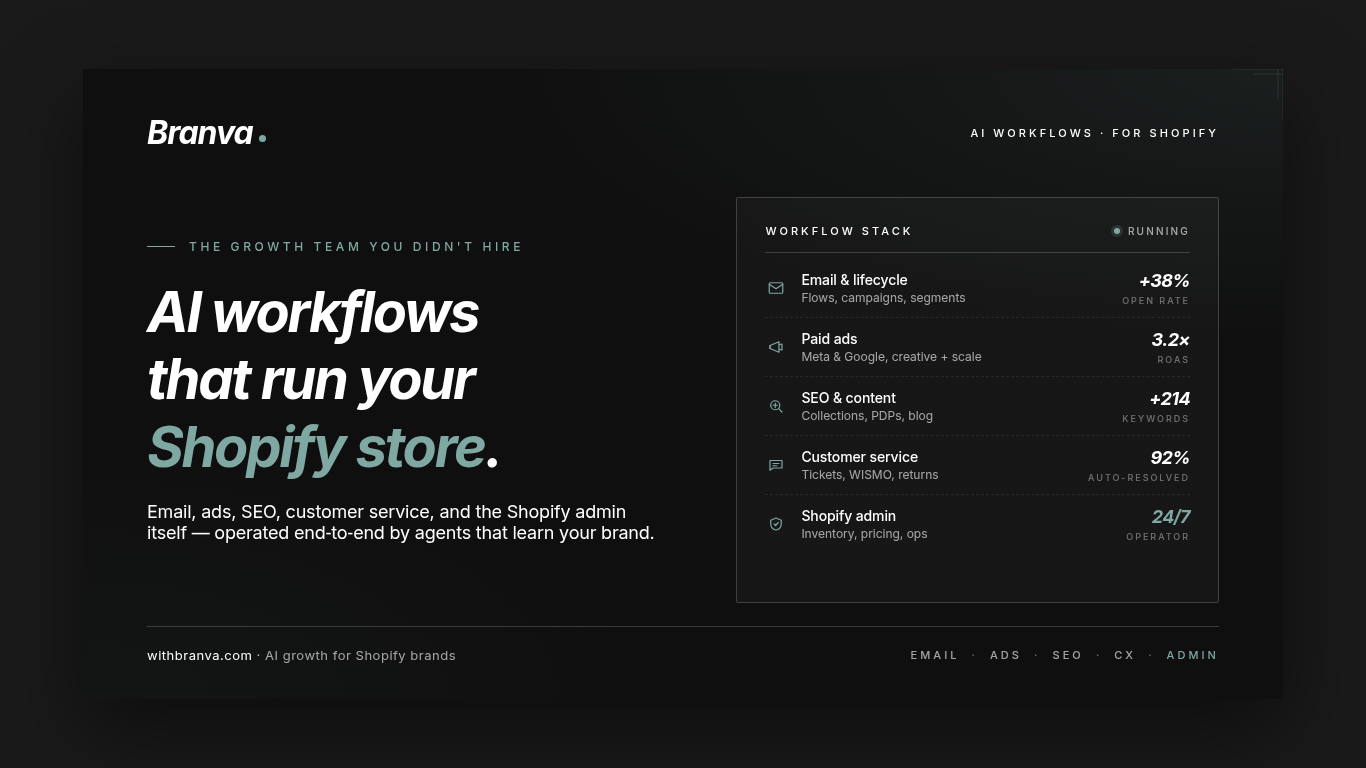
Task: Click 'Tickets, WISMO, returns' subtitle
Action: (870, 475)
